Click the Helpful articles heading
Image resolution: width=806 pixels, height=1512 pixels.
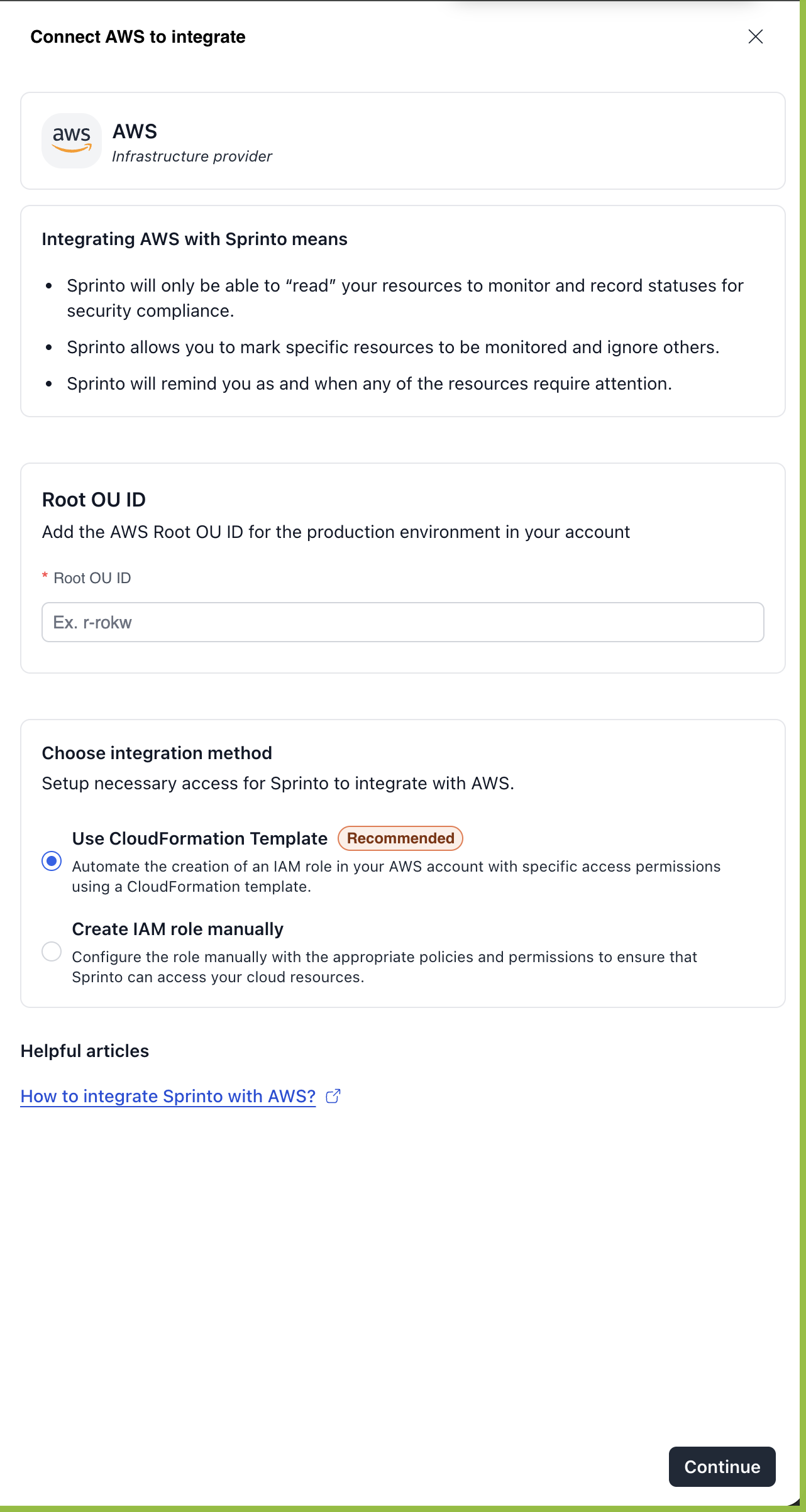click(85, 1051)
